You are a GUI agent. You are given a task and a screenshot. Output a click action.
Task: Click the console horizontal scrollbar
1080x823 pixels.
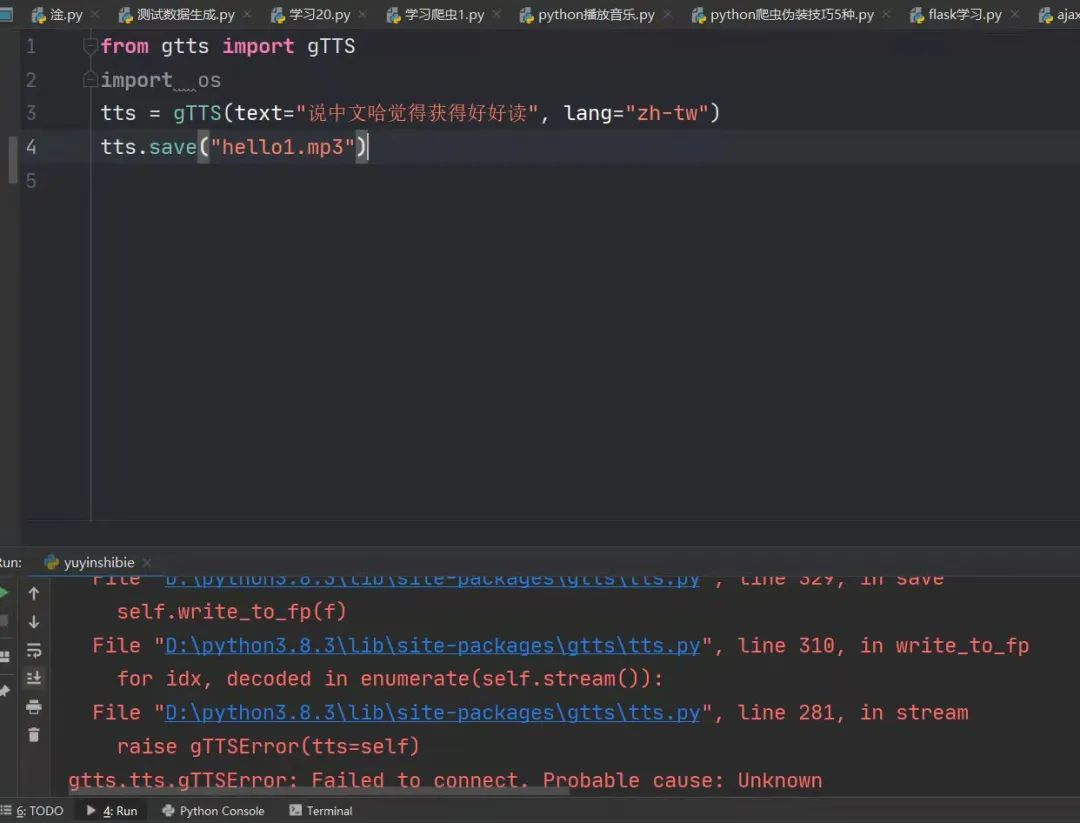coord(317,792)
